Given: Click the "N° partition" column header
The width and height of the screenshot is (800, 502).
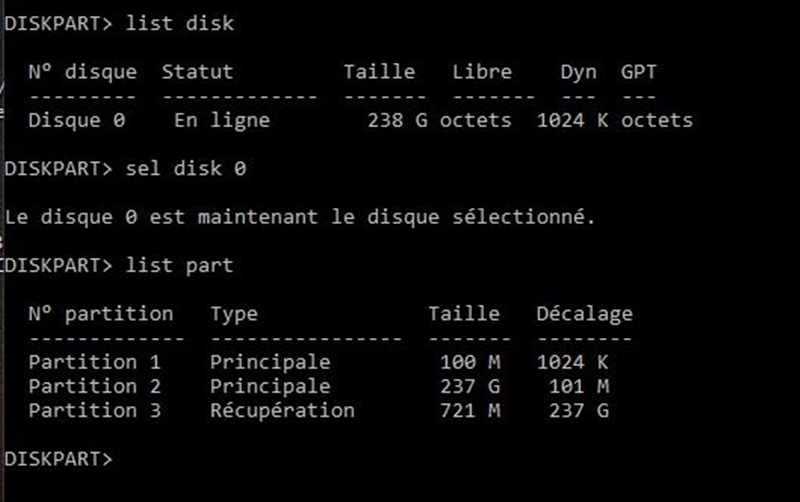Looking at the screenshot, I should point(100,314).
